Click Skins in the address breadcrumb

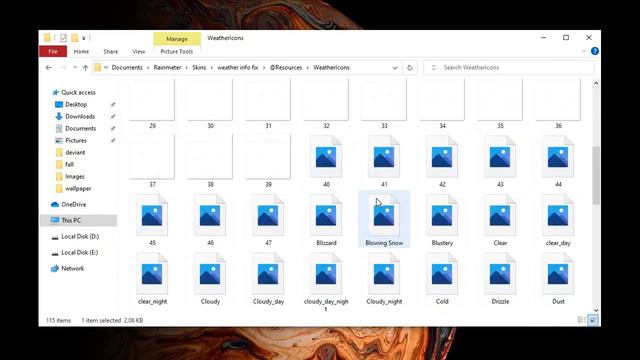click(199, 68)
